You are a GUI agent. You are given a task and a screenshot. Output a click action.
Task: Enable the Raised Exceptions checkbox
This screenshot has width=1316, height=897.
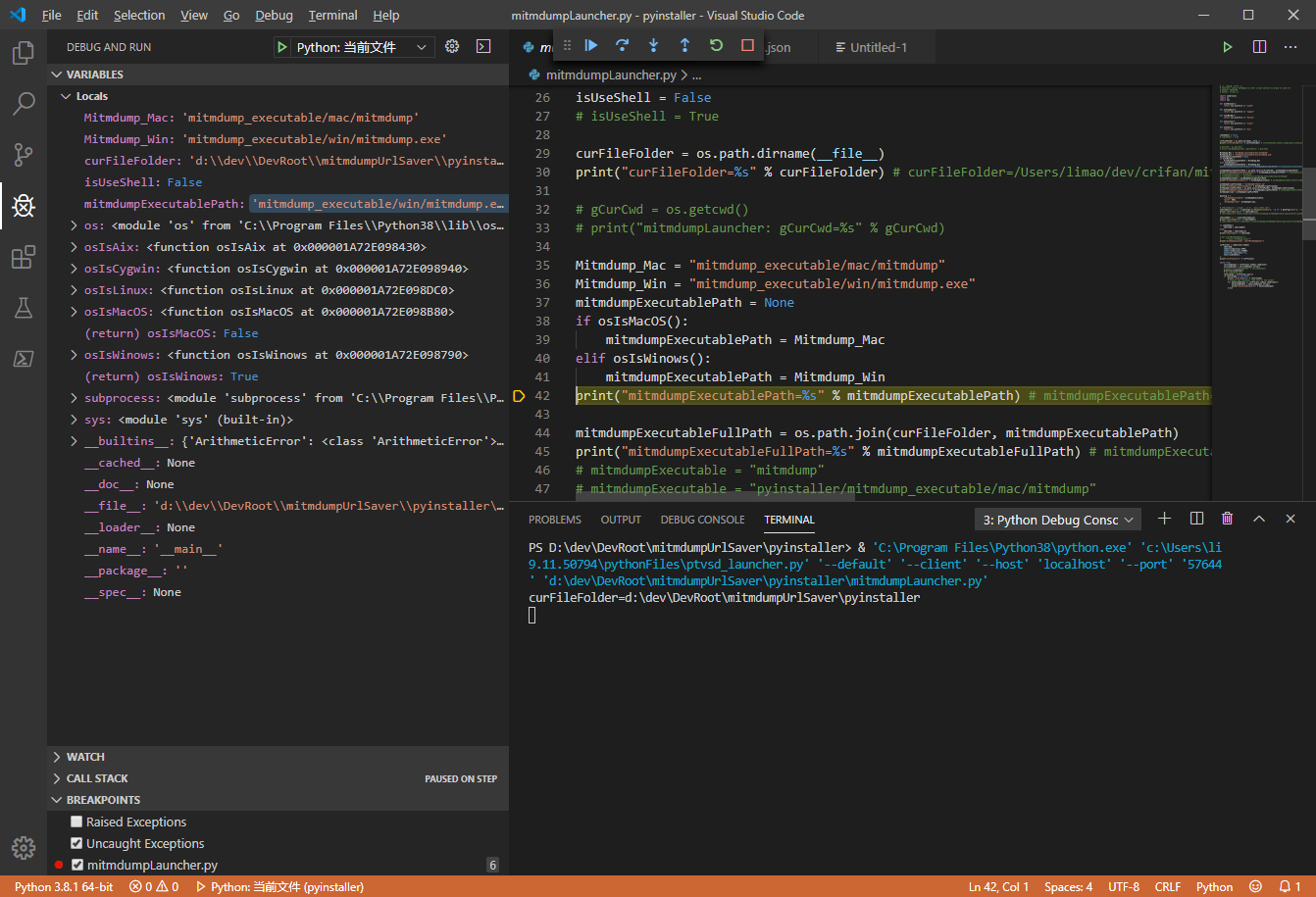point(76,822)
